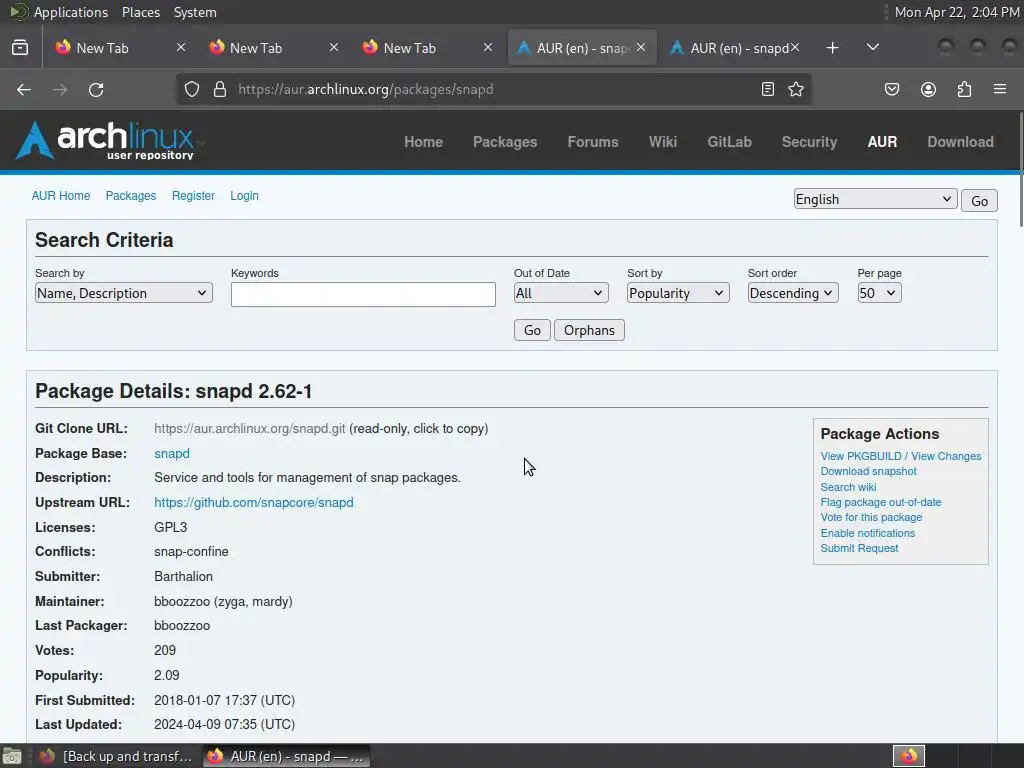Screen dimensions: 1024x768
Task: Open the Per page dropdown
Action: click(879, 293)
